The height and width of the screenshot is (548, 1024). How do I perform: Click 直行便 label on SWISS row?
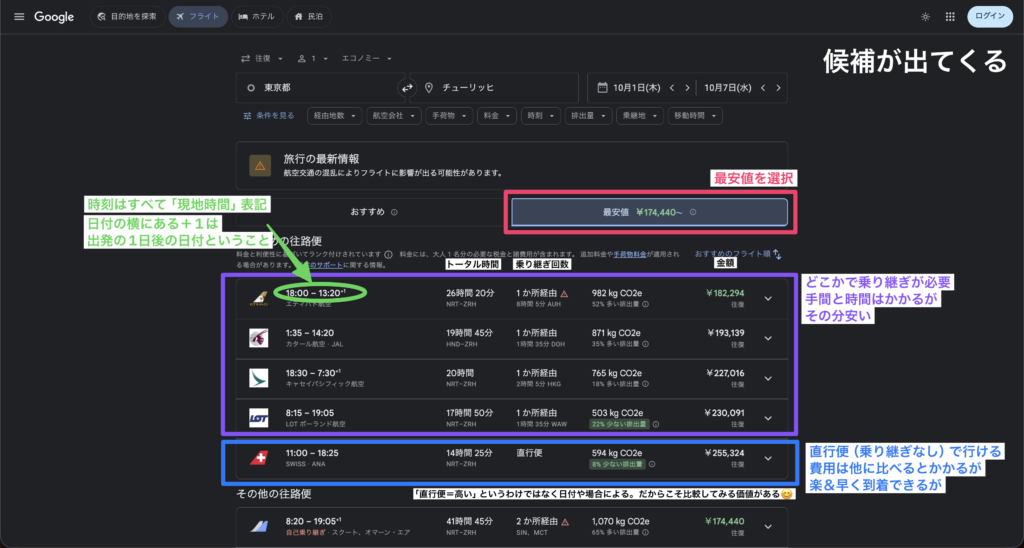[x=529, y=453]
